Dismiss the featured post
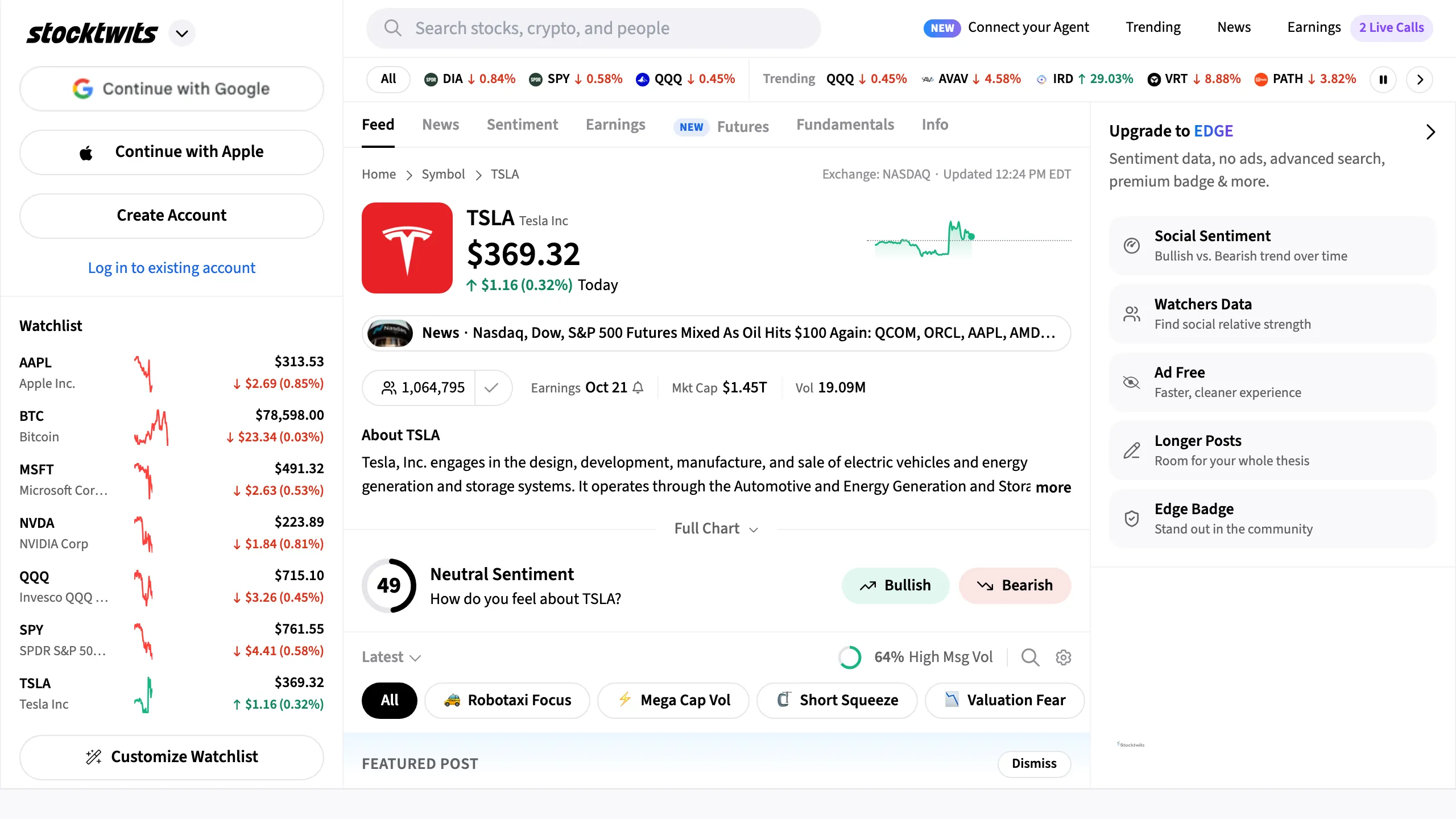Screen dimensions: 1456x819 [x=1034, y=764]
